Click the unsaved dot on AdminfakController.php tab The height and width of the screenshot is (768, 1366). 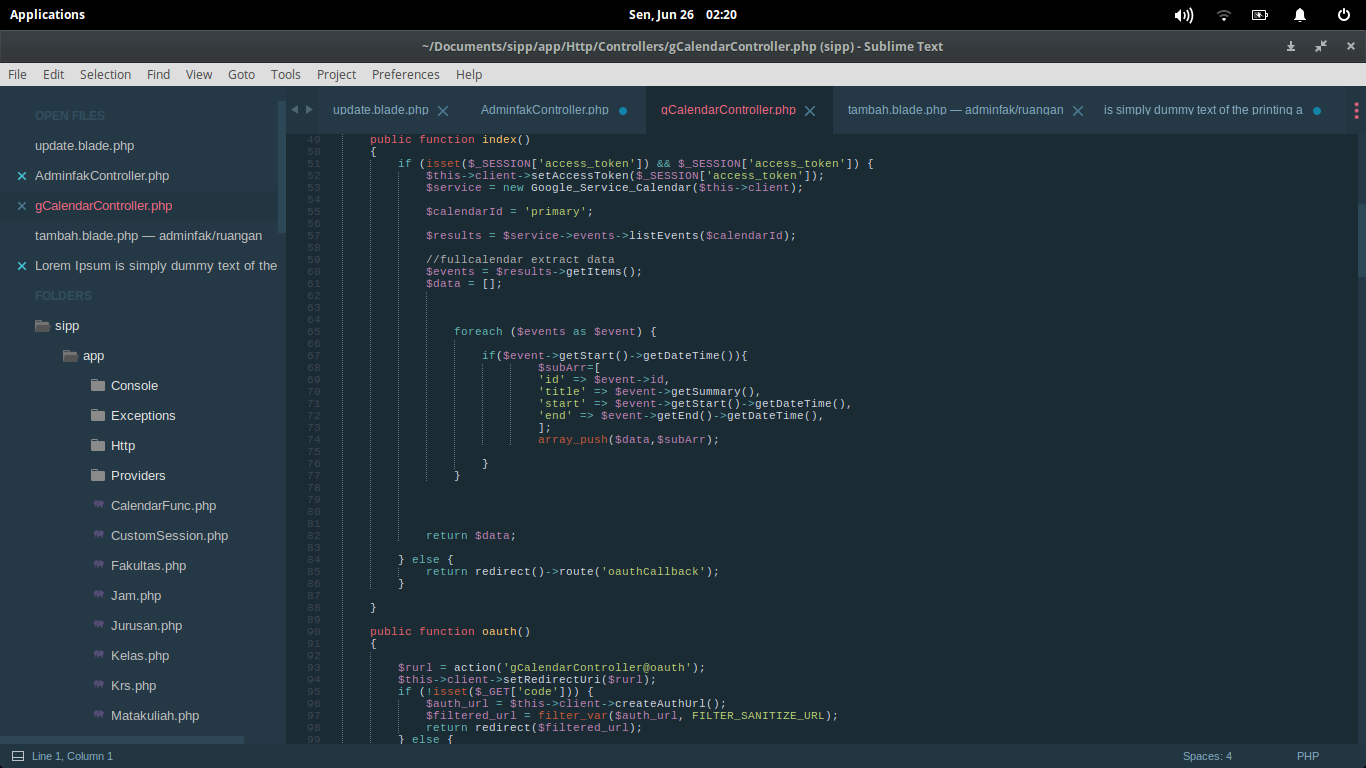tap(623, 111)
